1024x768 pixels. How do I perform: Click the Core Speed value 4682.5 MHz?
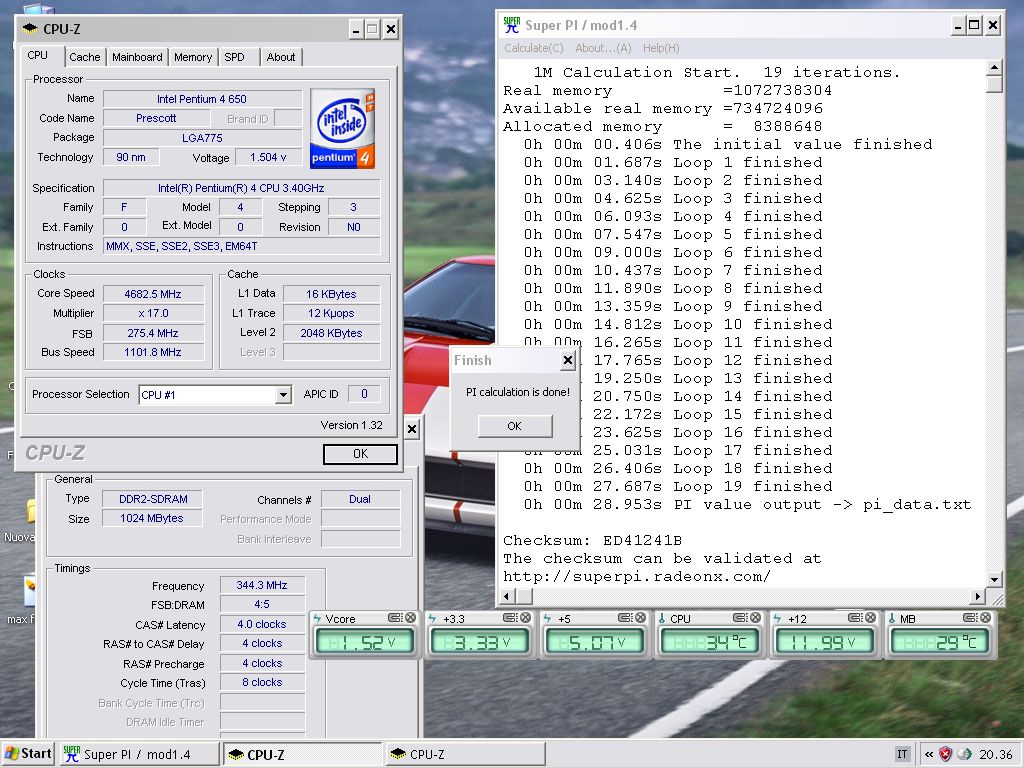coord(153,295)
